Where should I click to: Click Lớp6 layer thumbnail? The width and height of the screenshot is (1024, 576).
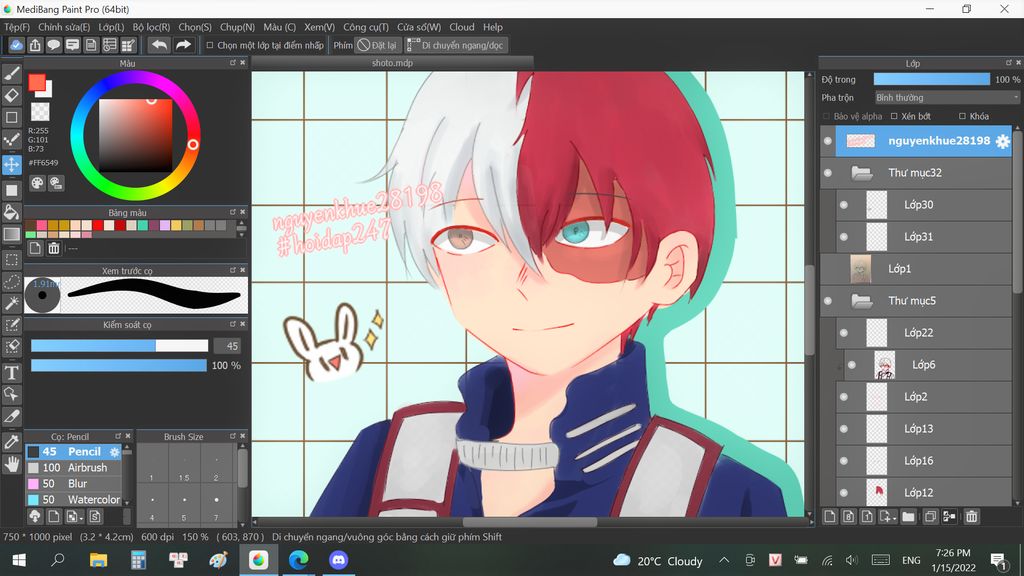pos(884,365)
